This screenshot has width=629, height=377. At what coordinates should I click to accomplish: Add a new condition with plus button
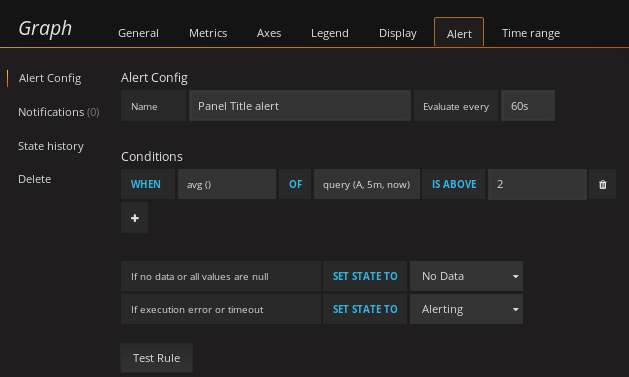(134, 218)
